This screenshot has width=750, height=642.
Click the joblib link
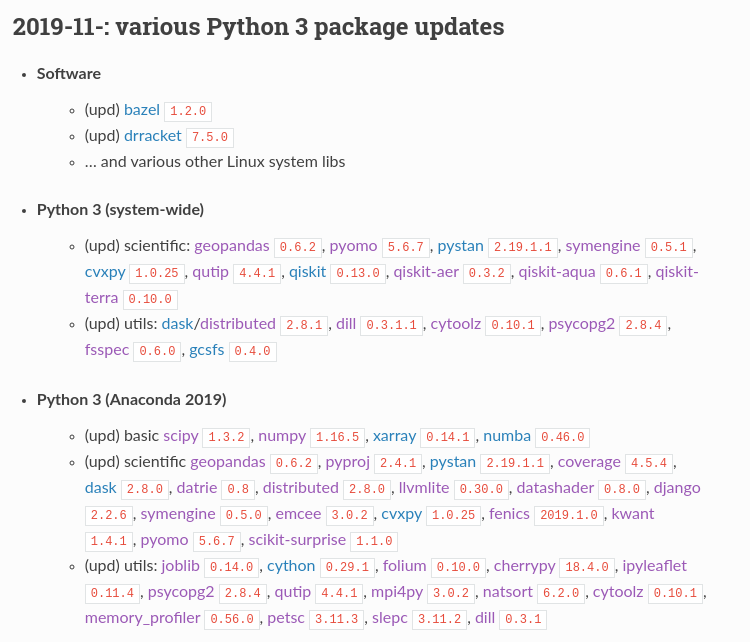180,565
